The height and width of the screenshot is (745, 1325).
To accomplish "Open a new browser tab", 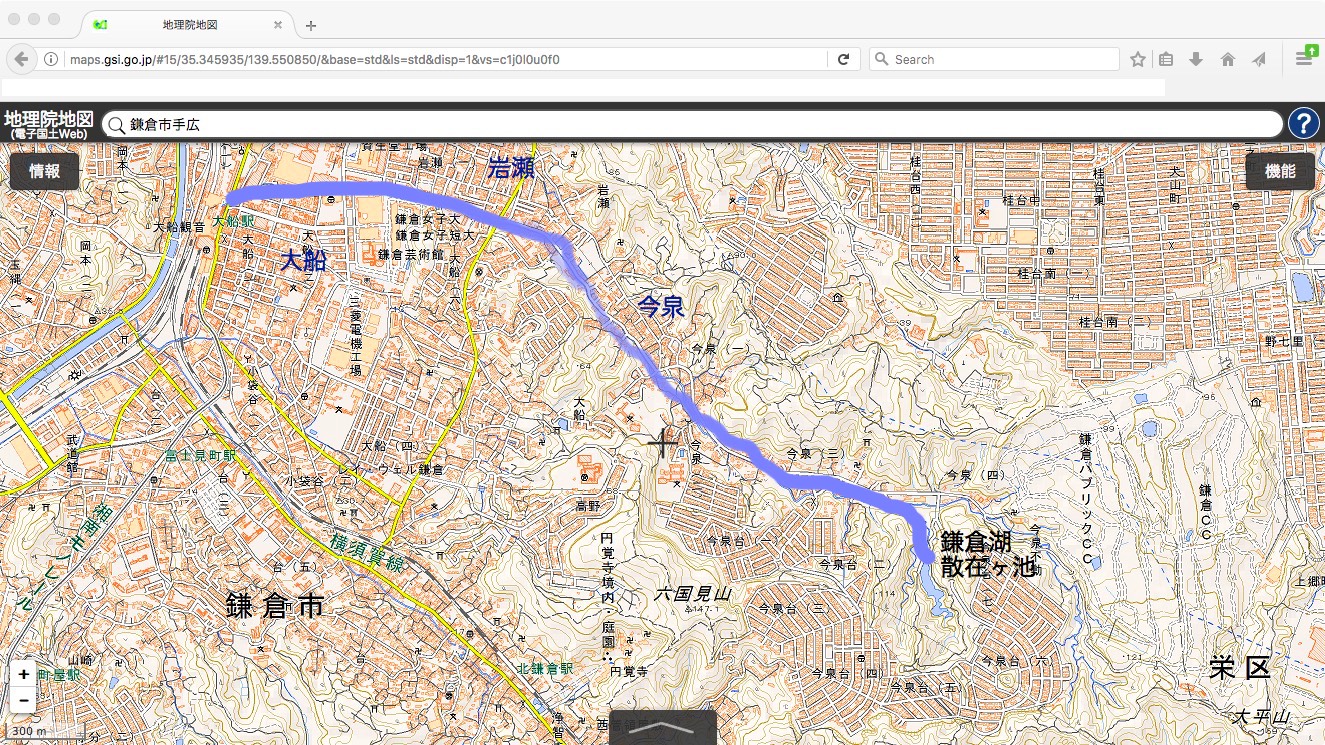I will pos(311,25).
